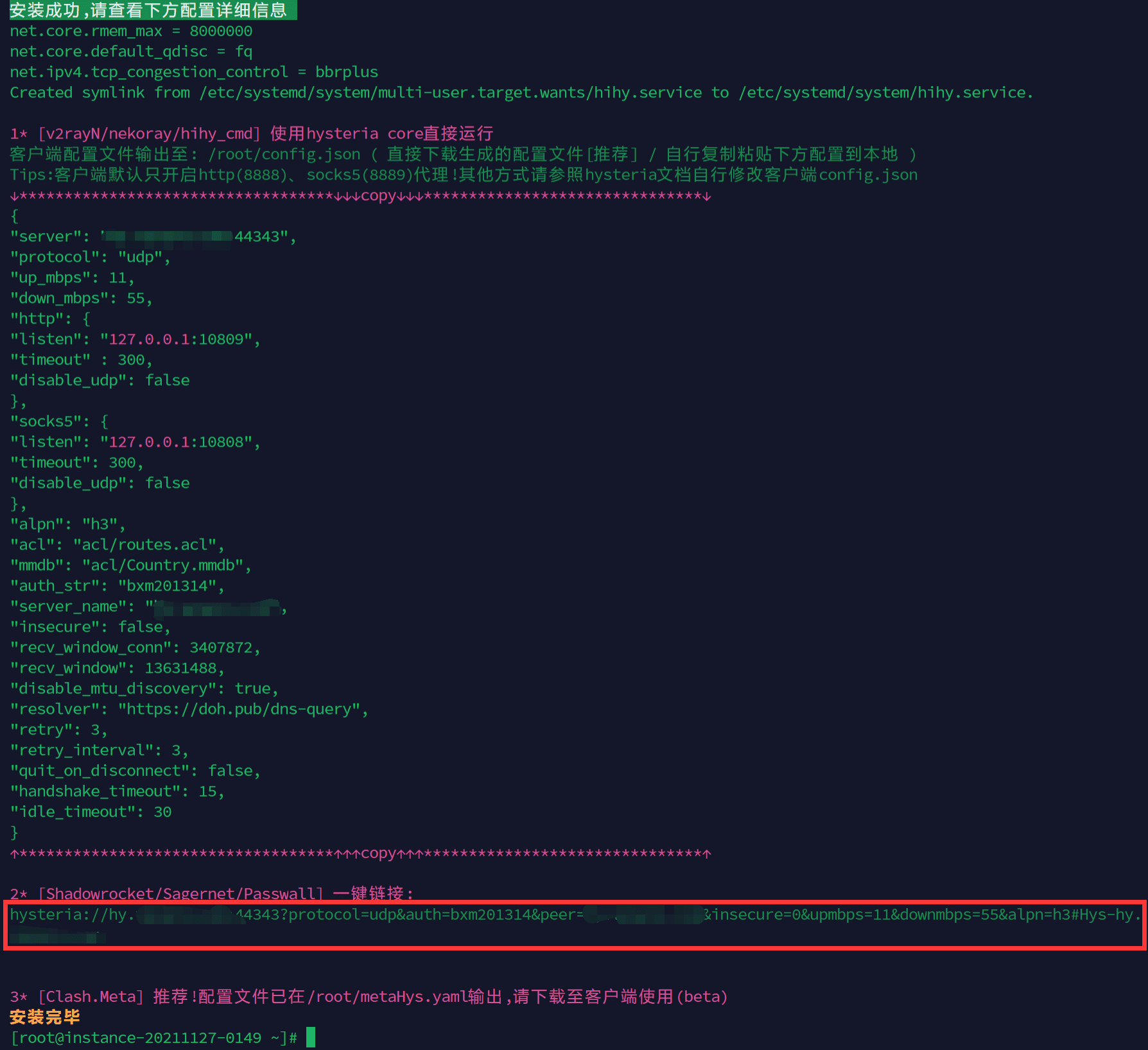This screenshot has width=1148, height=1050.
Task: Click the '"idle_timeout": 30' line
Action: 91,811
